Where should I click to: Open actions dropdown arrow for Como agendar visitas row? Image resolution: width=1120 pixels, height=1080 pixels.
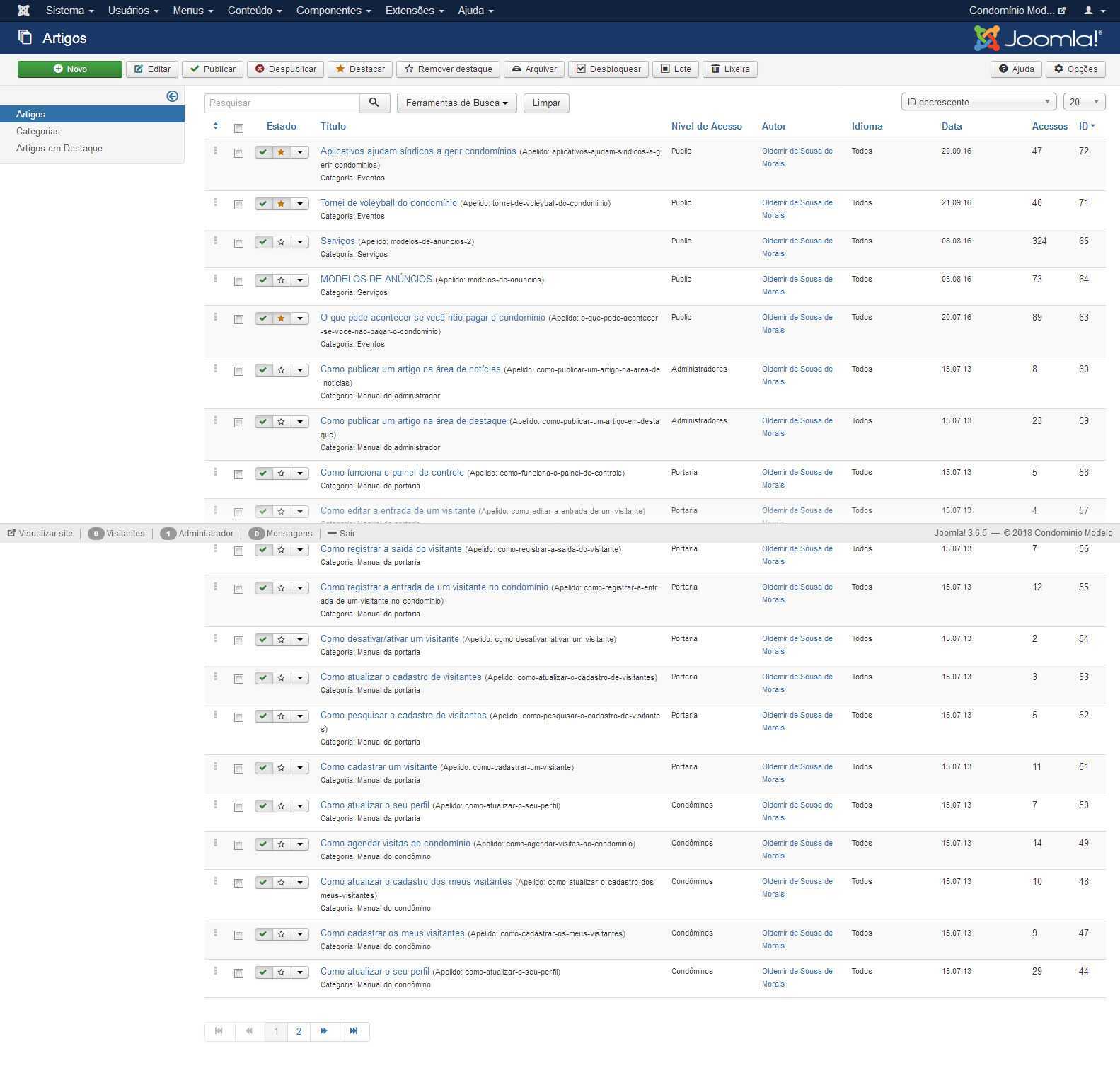[300, 844]
